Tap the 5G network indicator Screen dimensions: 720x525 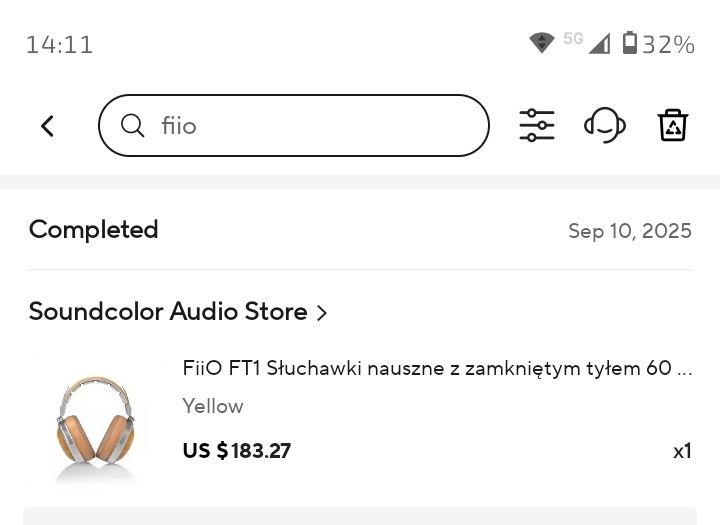(573, 39)
